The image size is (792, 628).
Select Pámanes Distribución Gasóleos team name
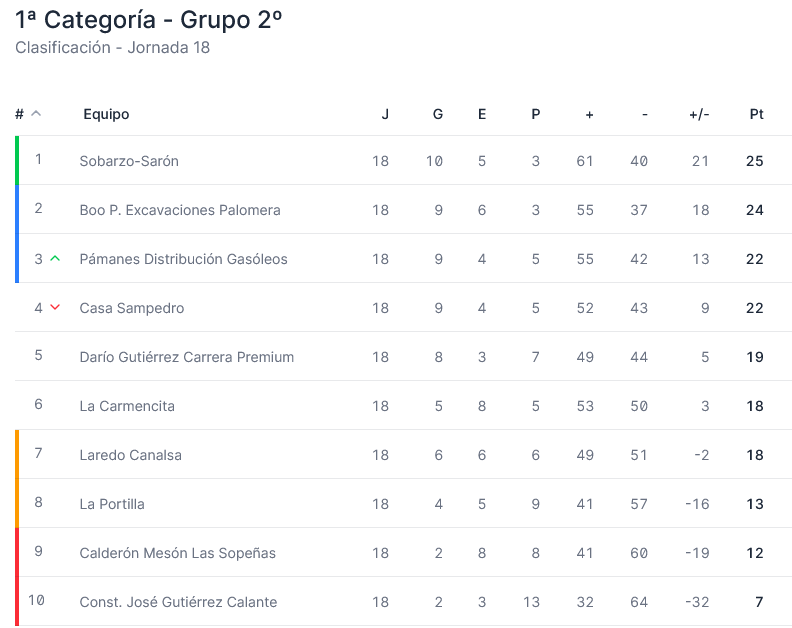pos(183,259)
